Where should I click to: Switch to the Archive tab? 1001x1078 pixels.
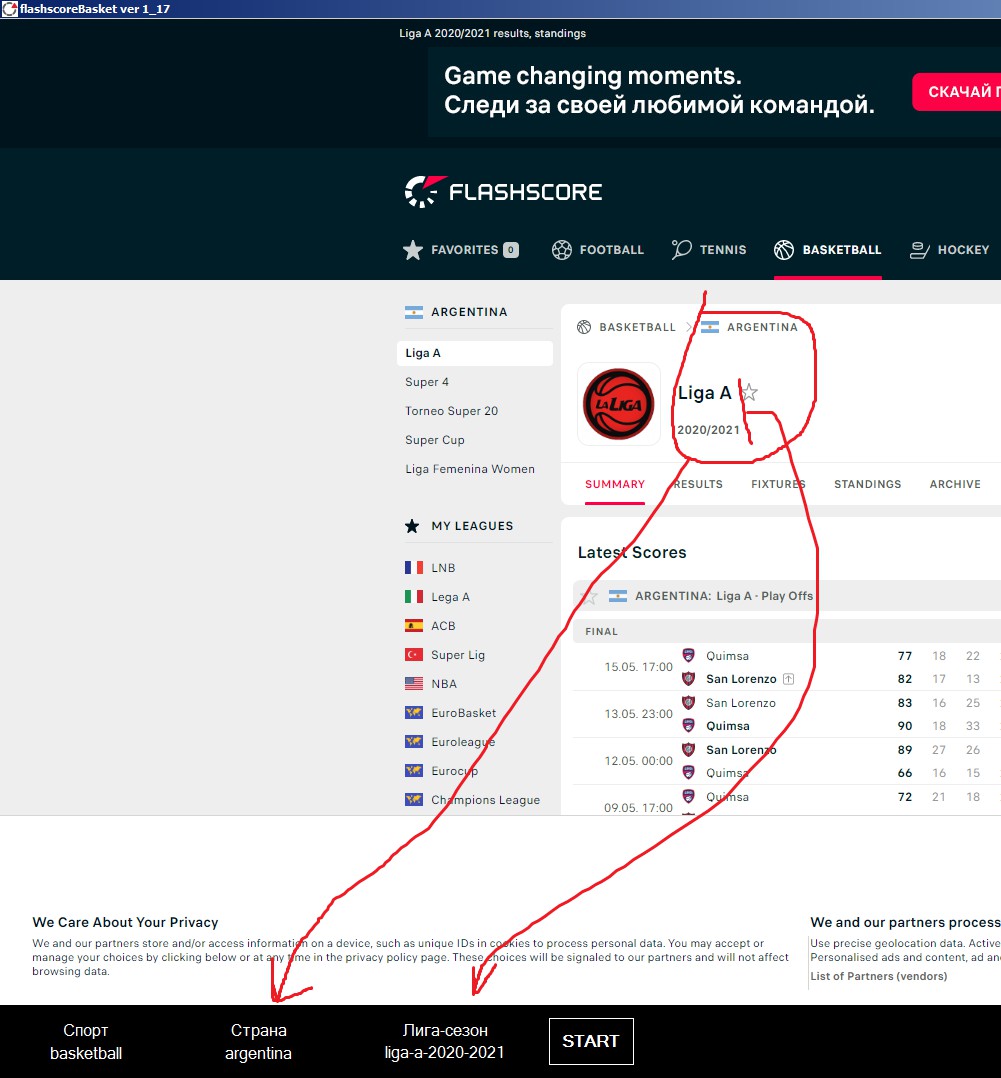[955, 484]
